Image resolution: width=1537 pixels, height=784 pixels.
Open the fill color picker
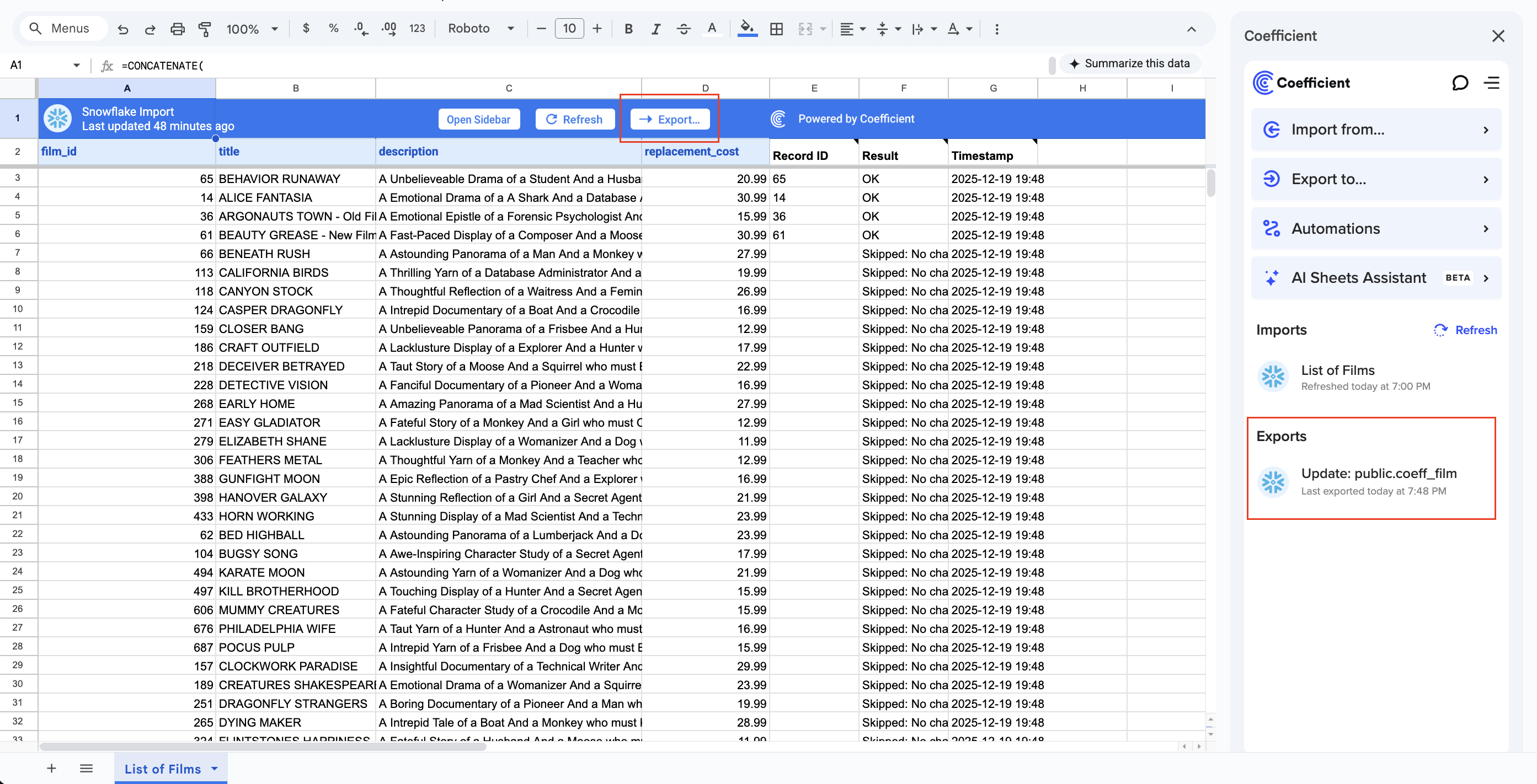coord(747,29)
